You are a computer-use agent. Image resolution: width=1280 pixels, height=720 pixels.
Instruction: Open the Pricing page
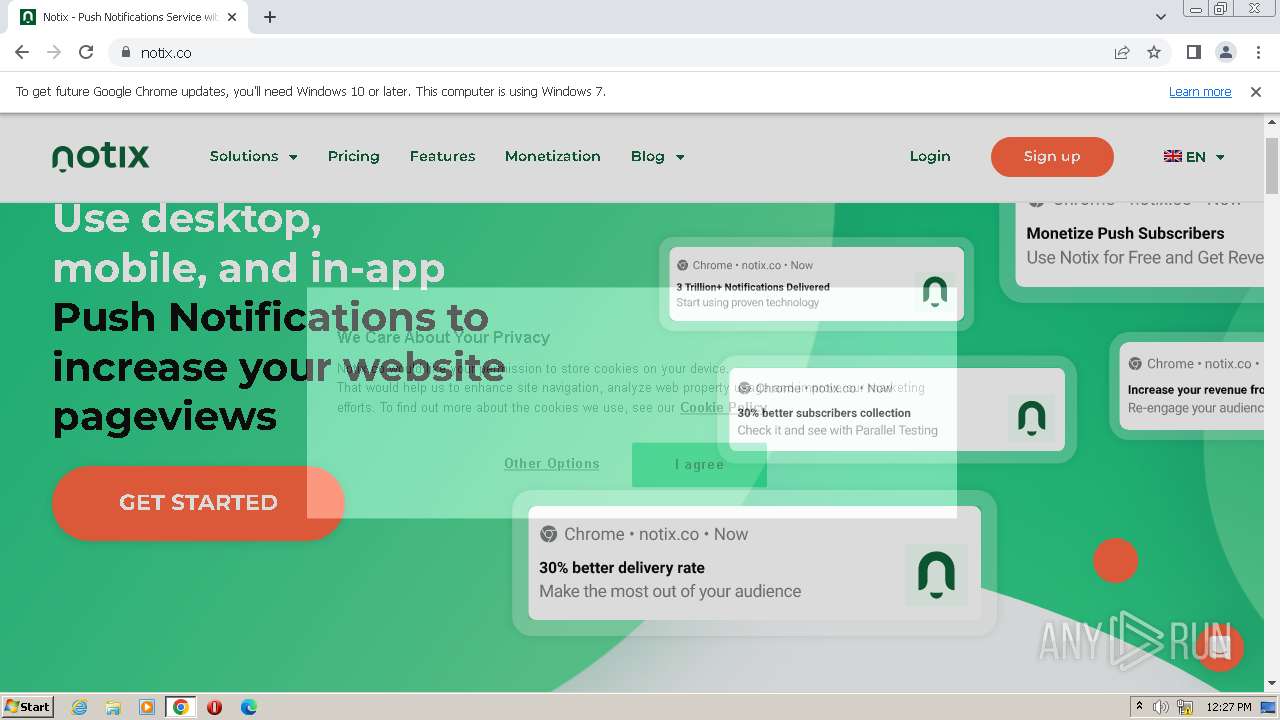coord(353,156)
